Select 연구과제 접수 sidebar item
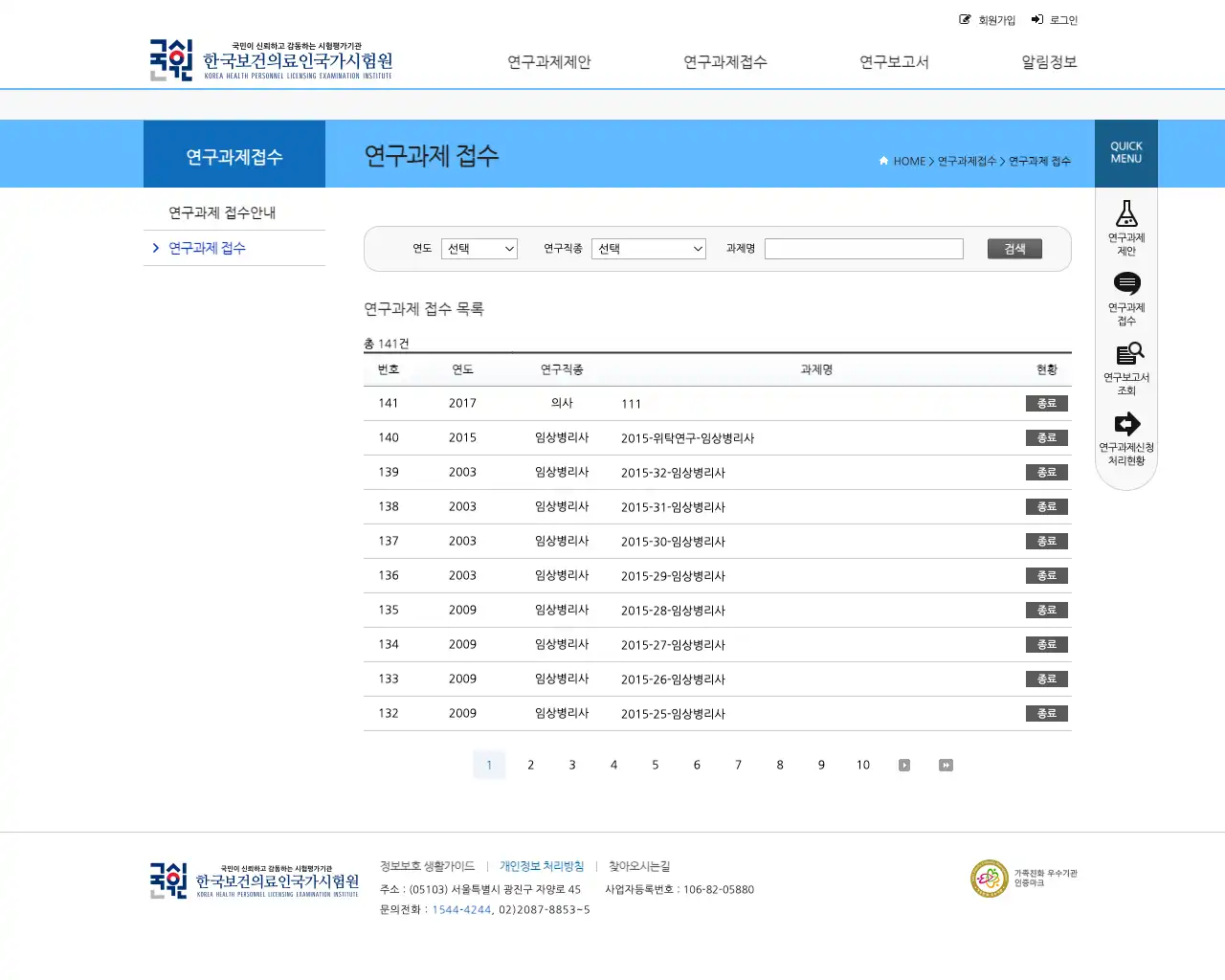This screenshot has height=980, width=1225. point(207,248)
